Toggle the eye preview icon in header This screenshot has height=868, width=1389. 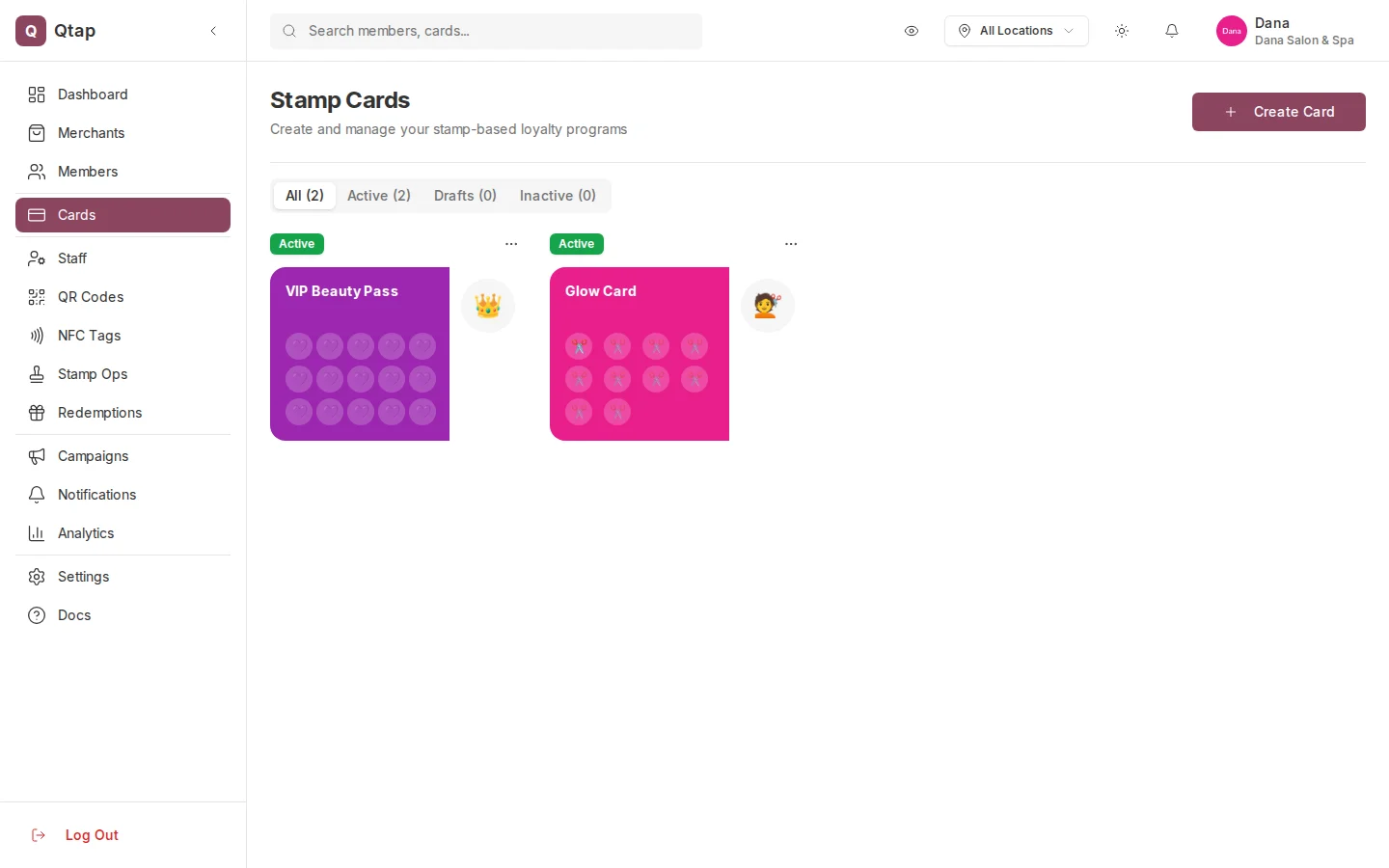[x=912, y=31]
